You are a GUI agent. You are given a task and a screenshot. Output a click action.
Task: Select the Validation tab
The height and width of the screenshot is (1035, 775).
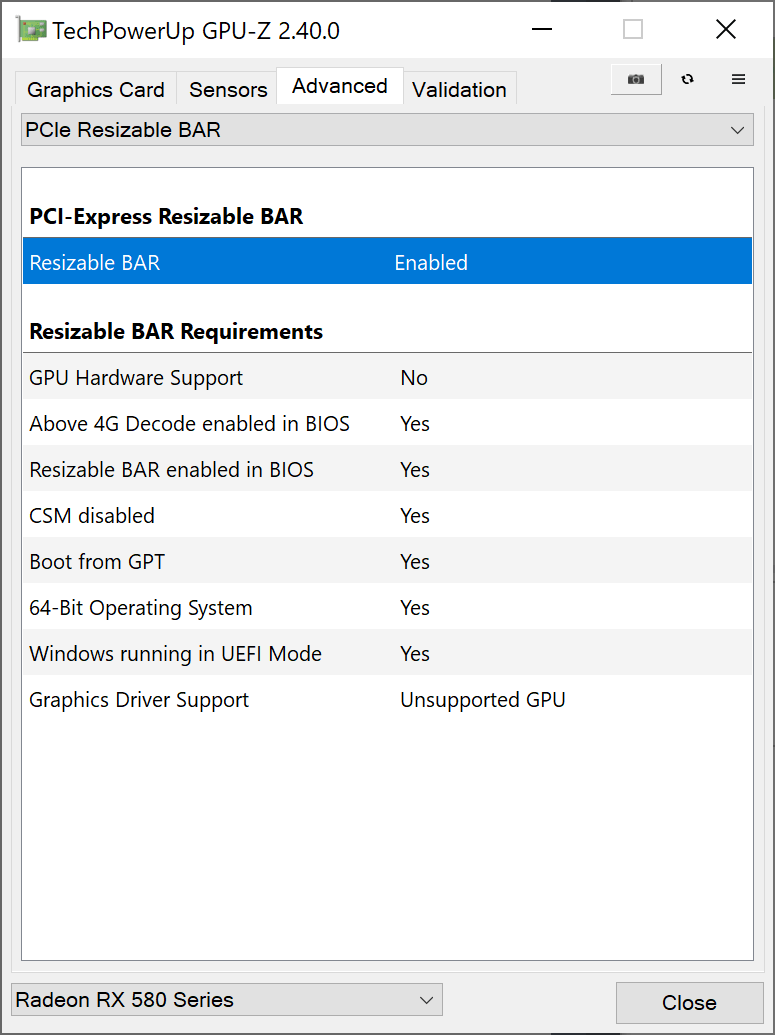pos(459,90)
